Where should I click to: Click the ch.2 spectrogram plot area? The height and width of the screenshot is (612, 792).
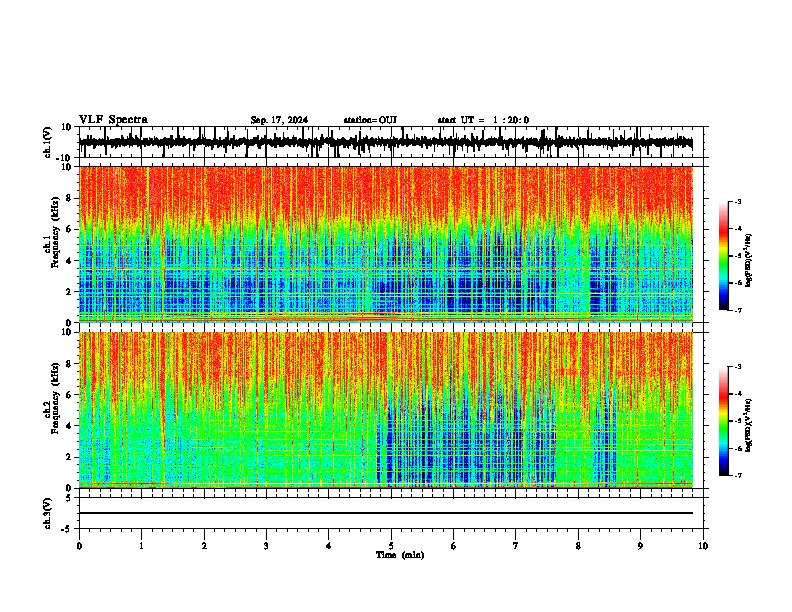tap(385, 410)
